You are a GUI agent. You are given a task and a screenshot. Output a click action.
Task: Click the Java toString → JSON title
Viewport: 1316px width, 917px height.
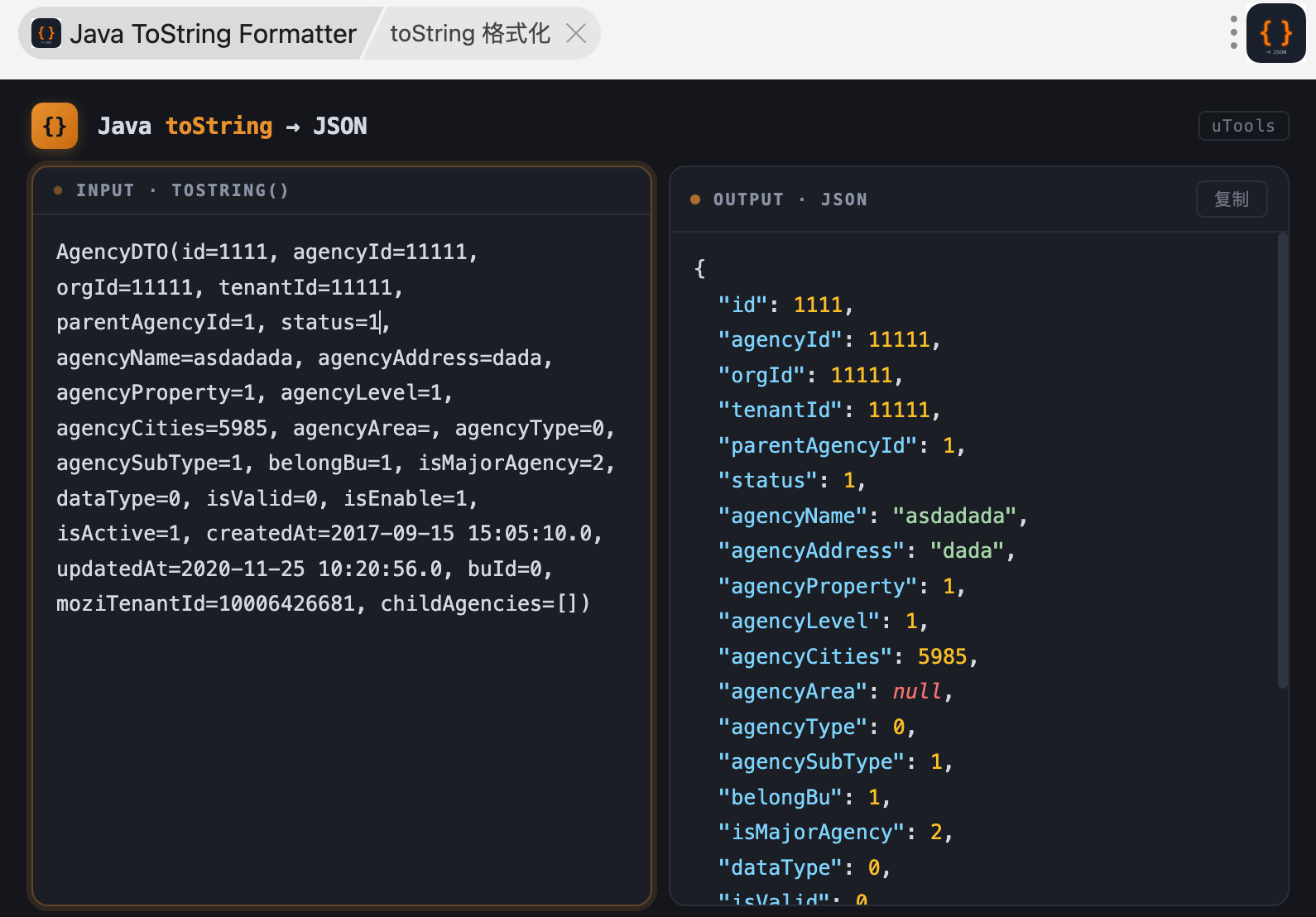tap(233, 126)
